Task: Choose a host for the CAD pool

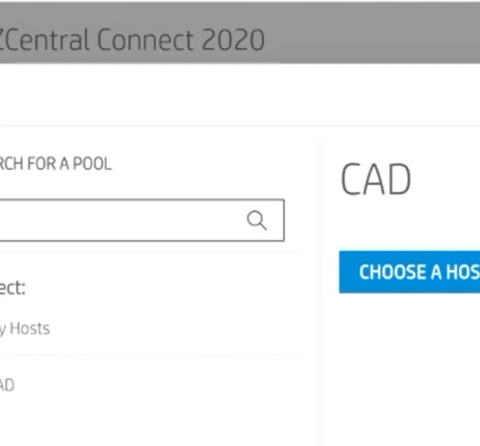Action: click(x=410, y=272)
